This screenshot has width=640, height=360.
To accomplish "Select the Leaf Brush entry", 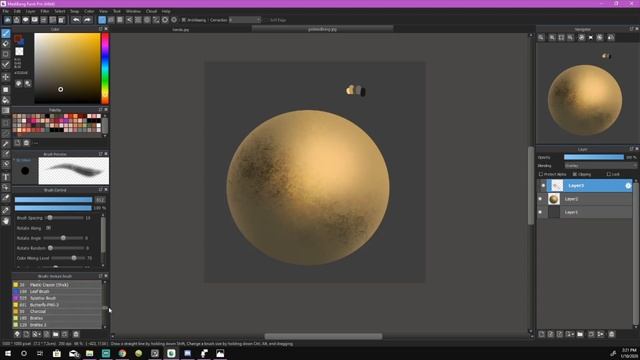I will 57,291.
